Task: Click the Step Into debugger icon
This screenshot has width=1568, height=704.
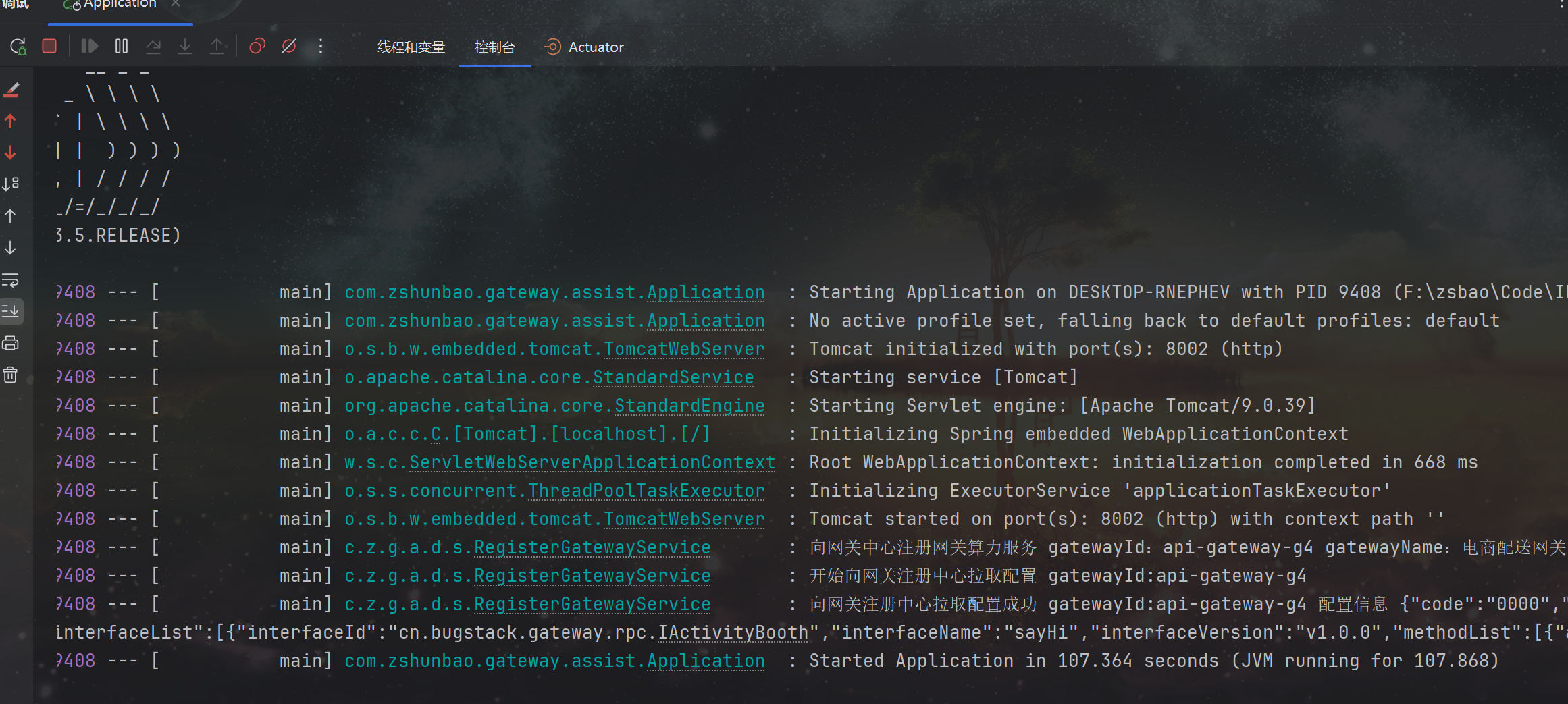Action: pos(185,47)
